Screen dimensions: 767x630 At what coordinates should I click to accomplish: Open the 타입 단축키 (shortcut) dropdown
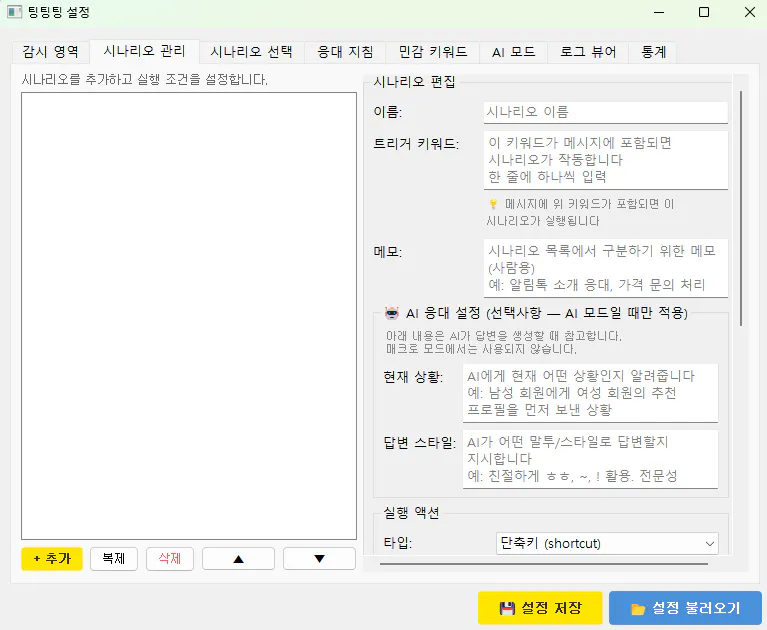coord(607,543)
